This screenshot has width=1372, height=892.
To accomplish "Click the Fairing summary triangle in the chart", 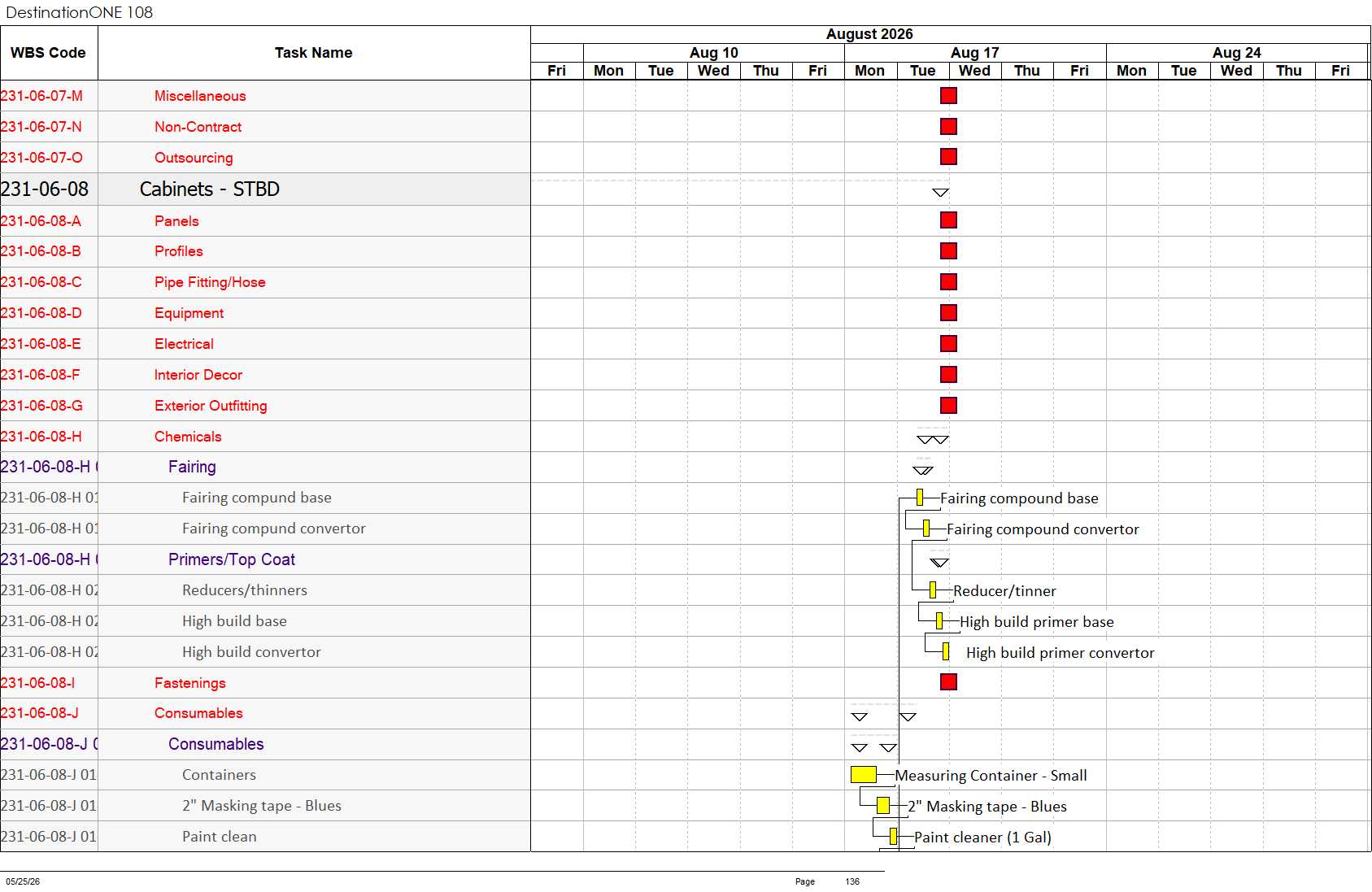I will 923,470.
